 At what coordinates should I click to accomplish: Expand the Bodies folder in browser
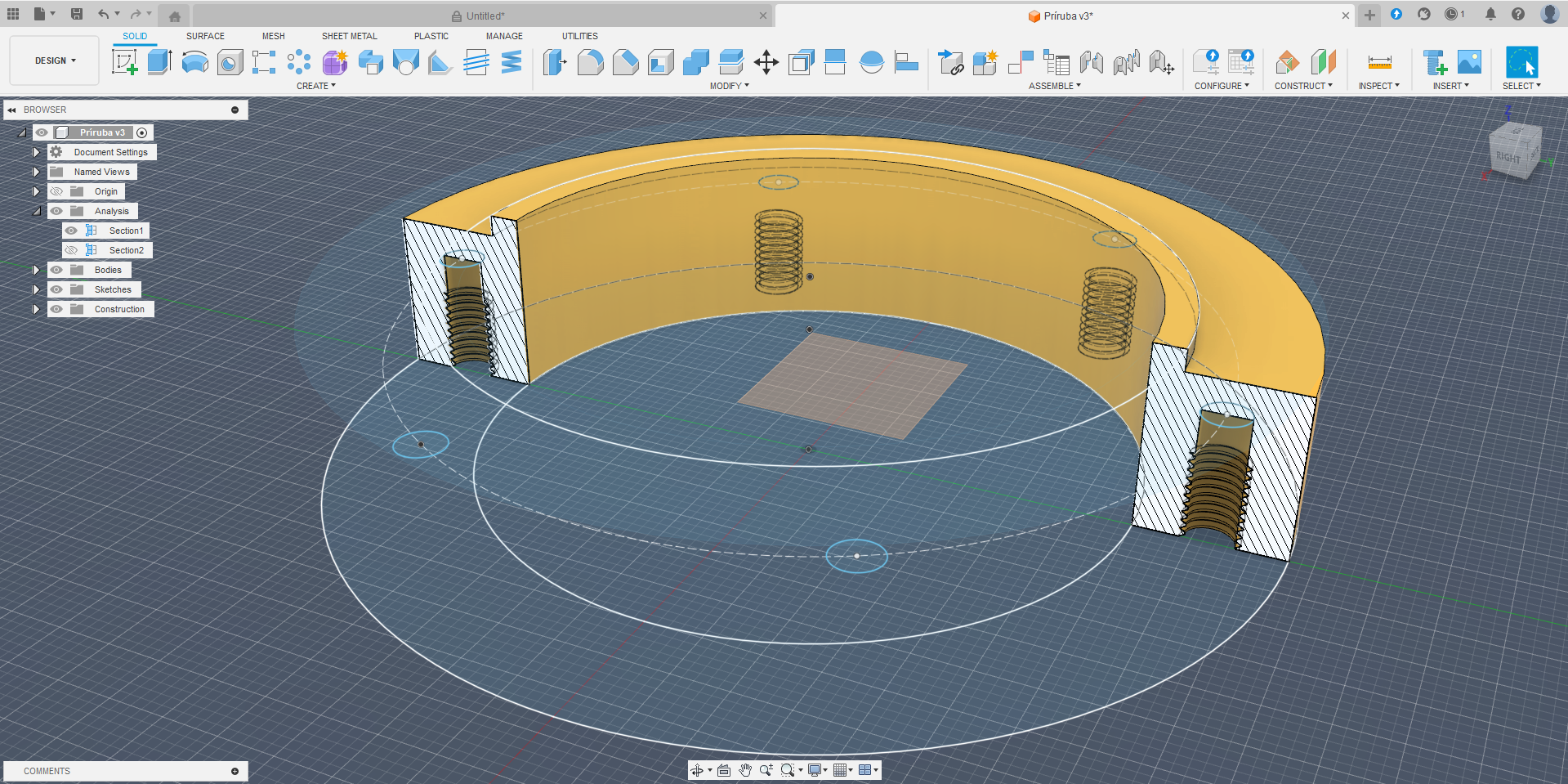(x=36, y=270)
